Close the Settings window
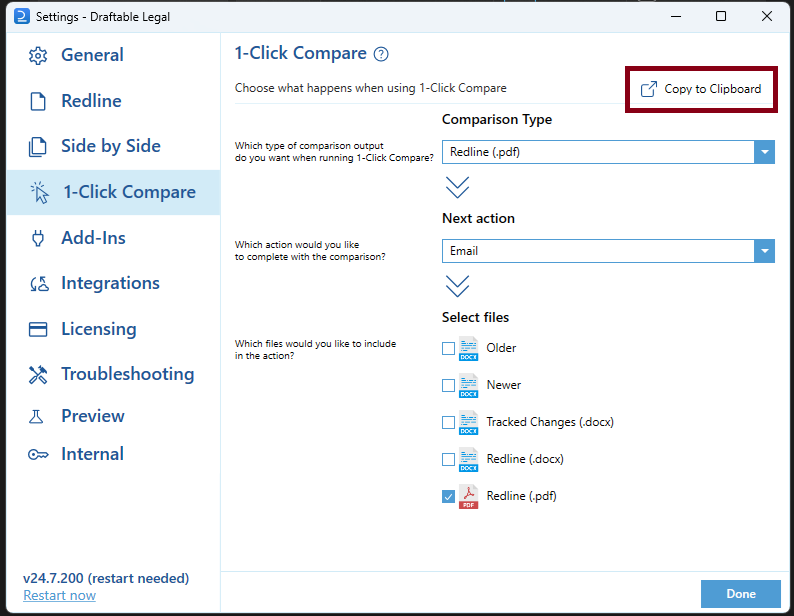This screenshot has height=616, width=794. coord(767,16)
